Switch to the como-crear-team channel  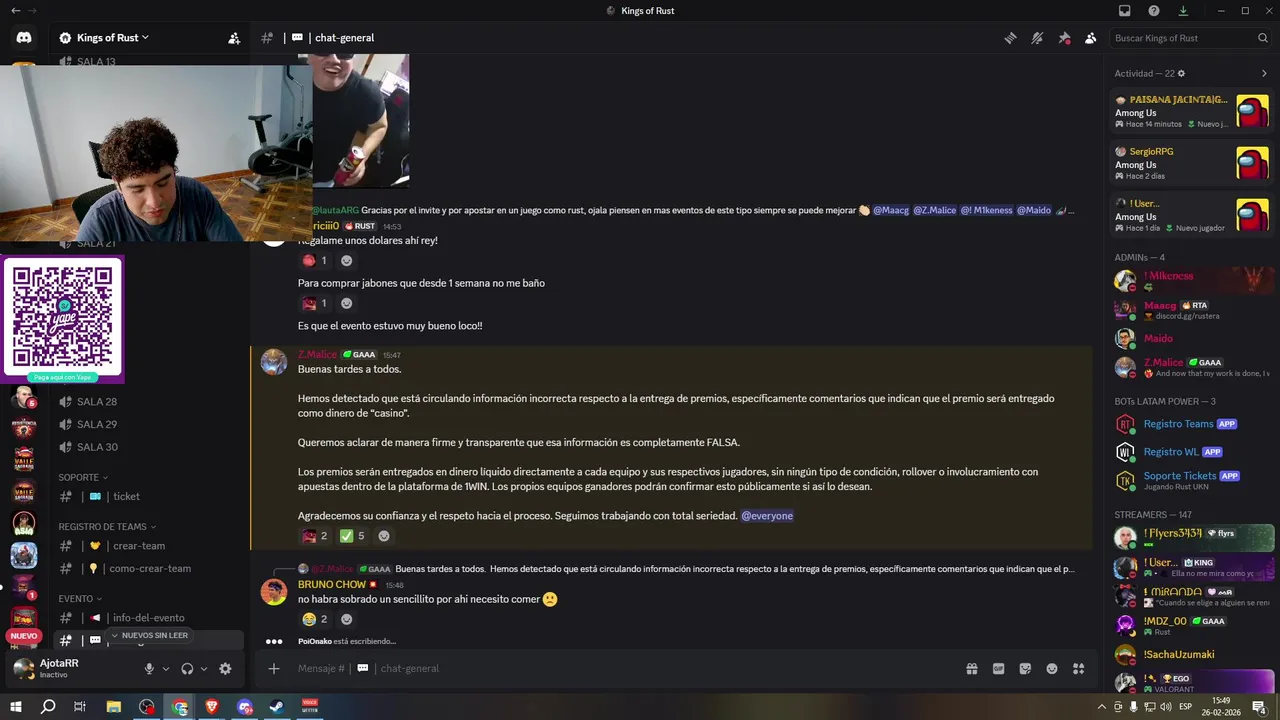(x=148, y=568)
